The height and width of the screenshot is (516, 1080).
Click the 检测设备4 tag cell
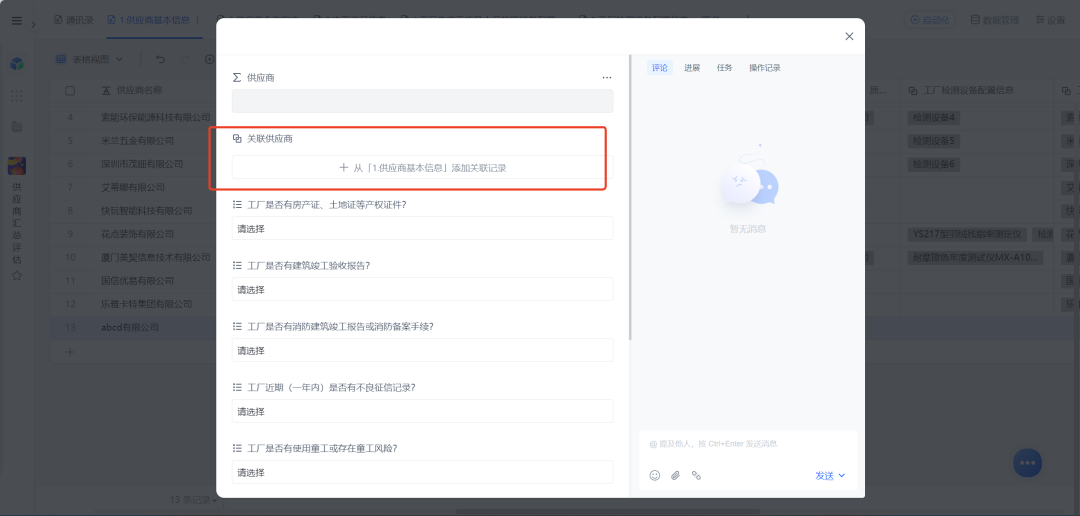point(934,118)
